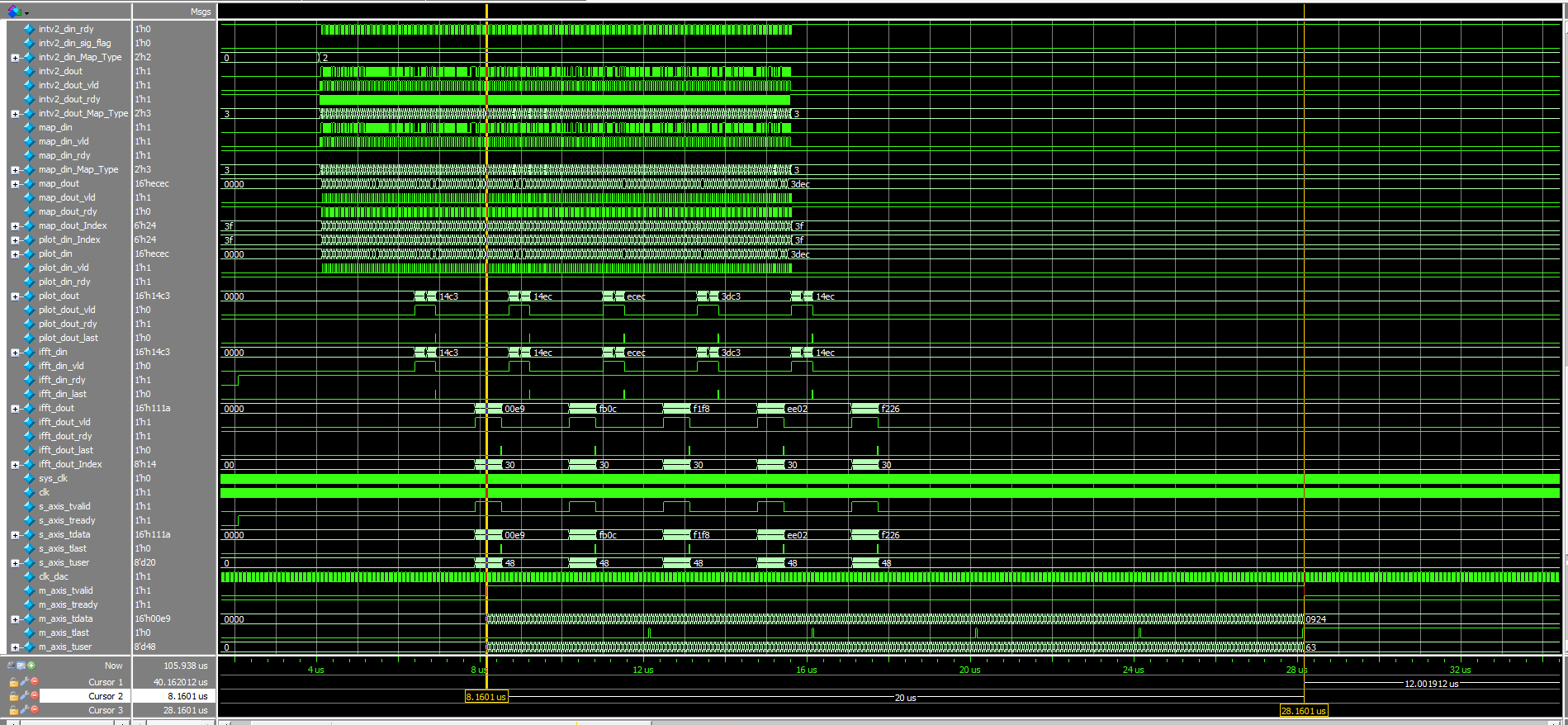Expand the map_dout_Index bus
The height and width of the screenshot is (725, 1568).
(15, 226)
